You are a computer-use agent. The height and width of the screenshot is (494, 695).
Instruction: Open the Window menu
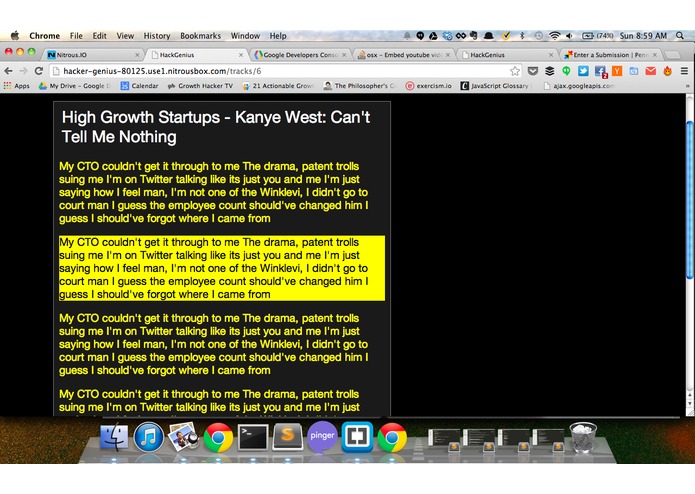pos(245,36)
